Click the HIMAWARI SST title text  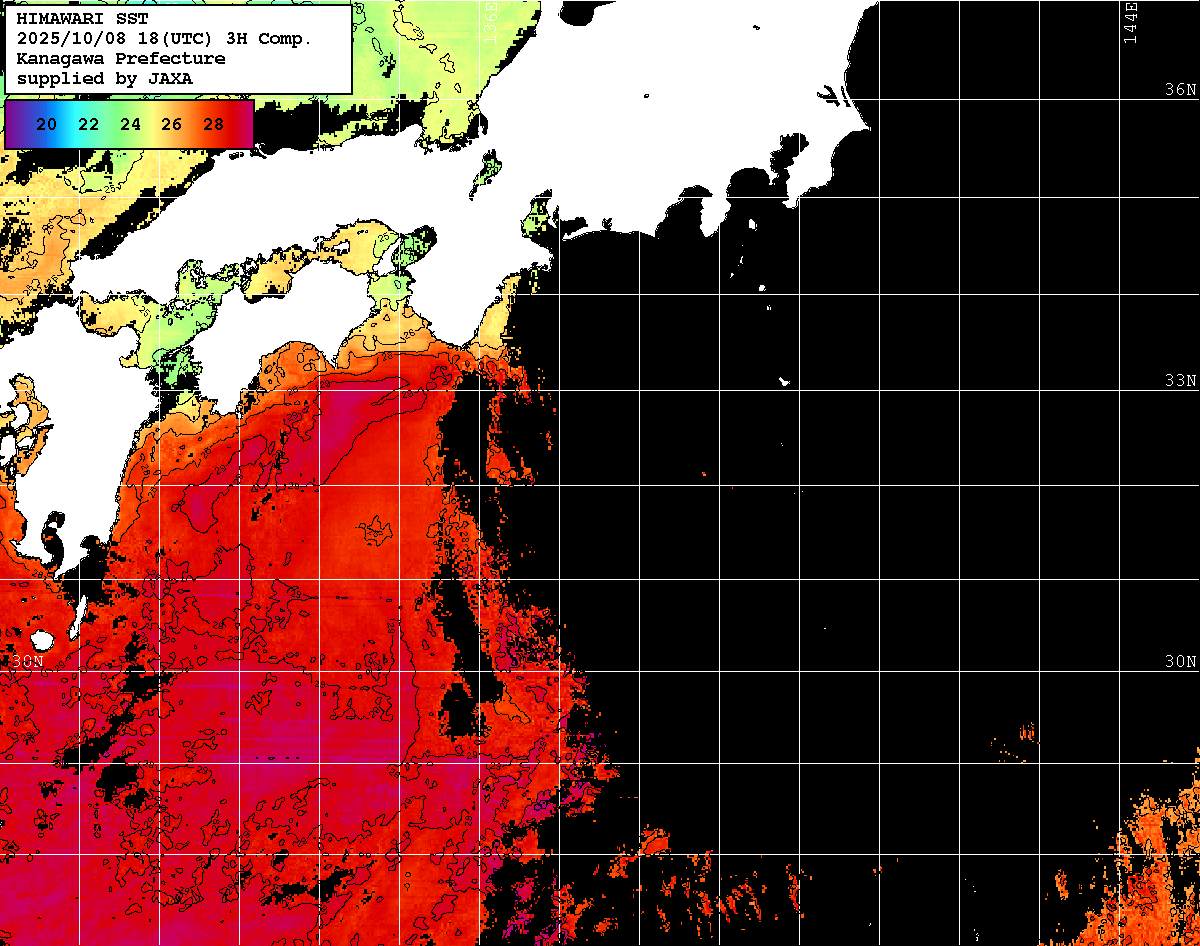(82, 18)
